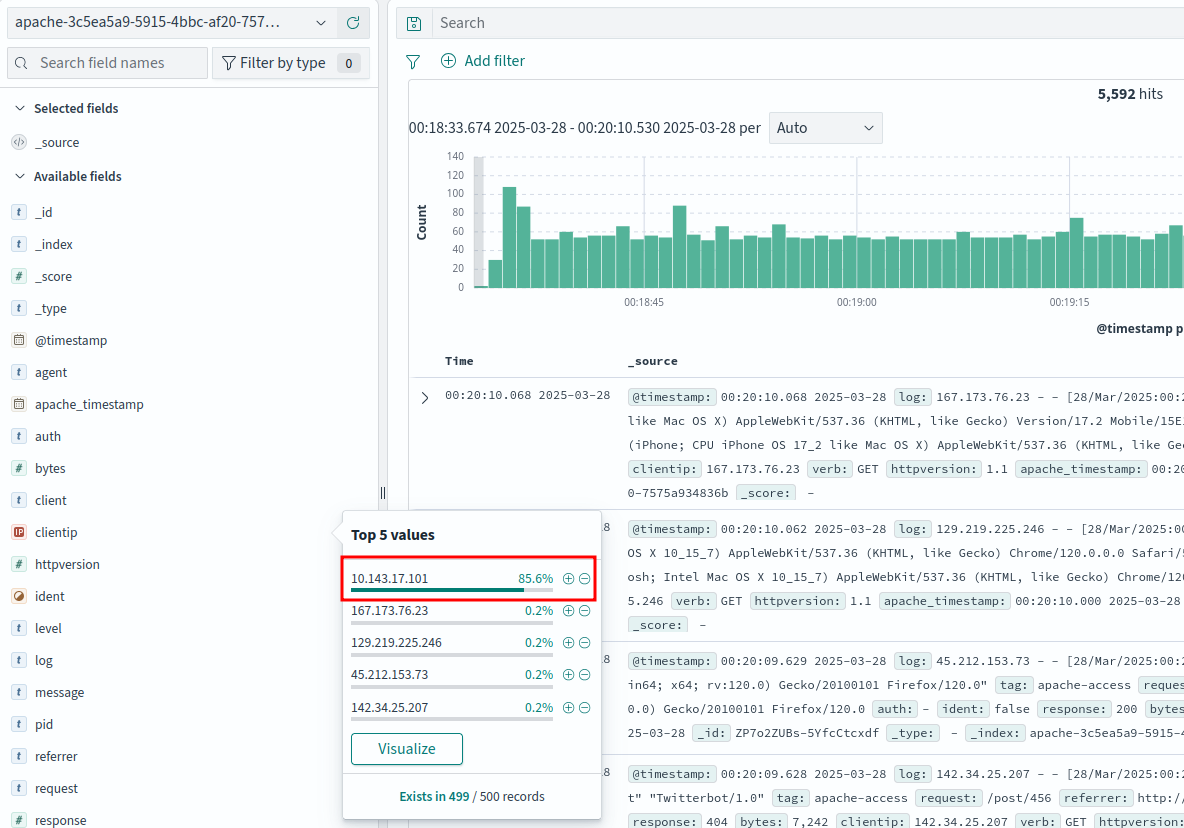Expand the first document row

pos(425,397)
